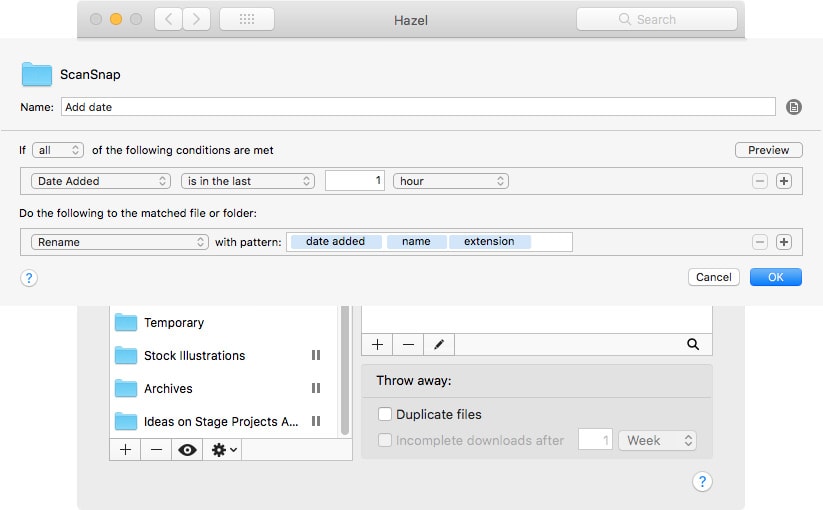Select the 'name' pattern token
The width and height of the screenshot is (823, 510).
coord(417,241)
